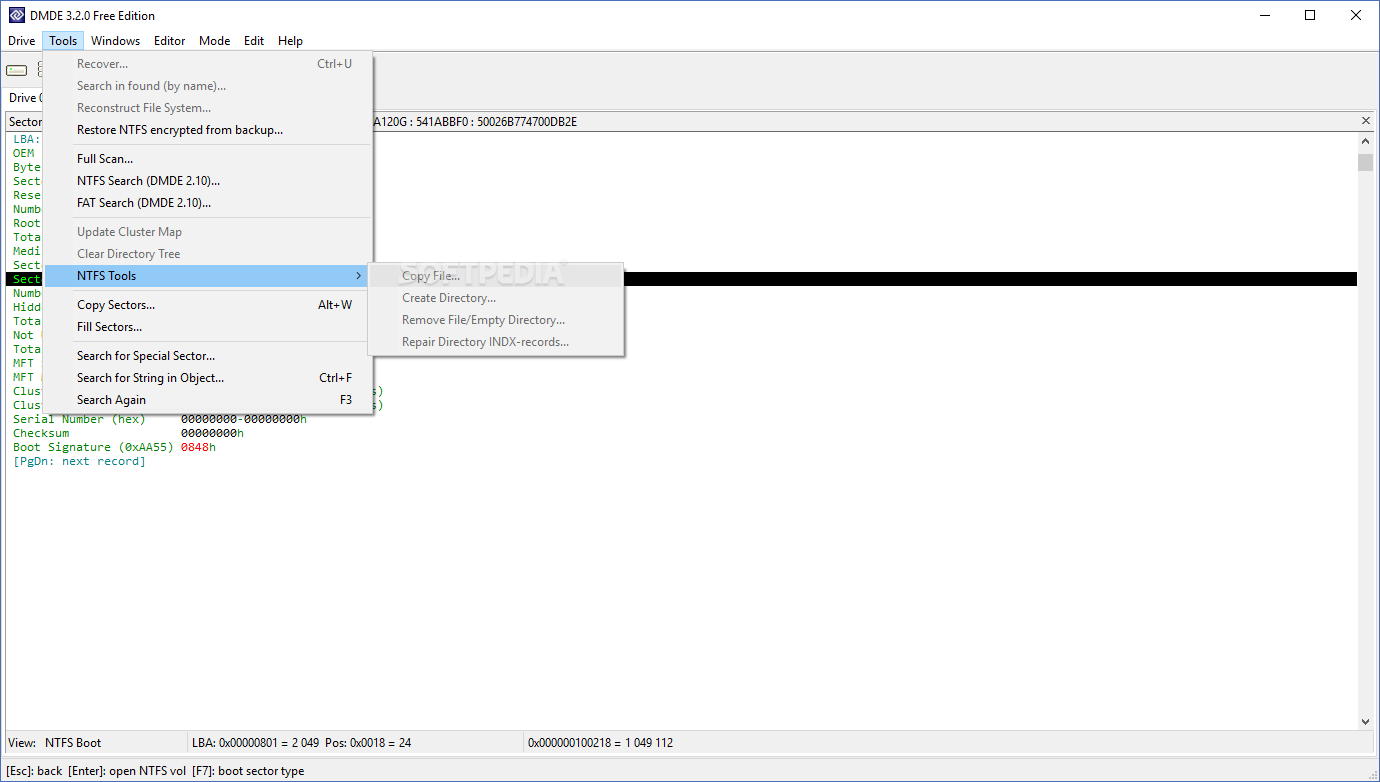The width and height of the screenshot is (1380, 782).
Task: Click the Boot Signature 0848h value
Action: pyautogui.click(x=198, y=447)
